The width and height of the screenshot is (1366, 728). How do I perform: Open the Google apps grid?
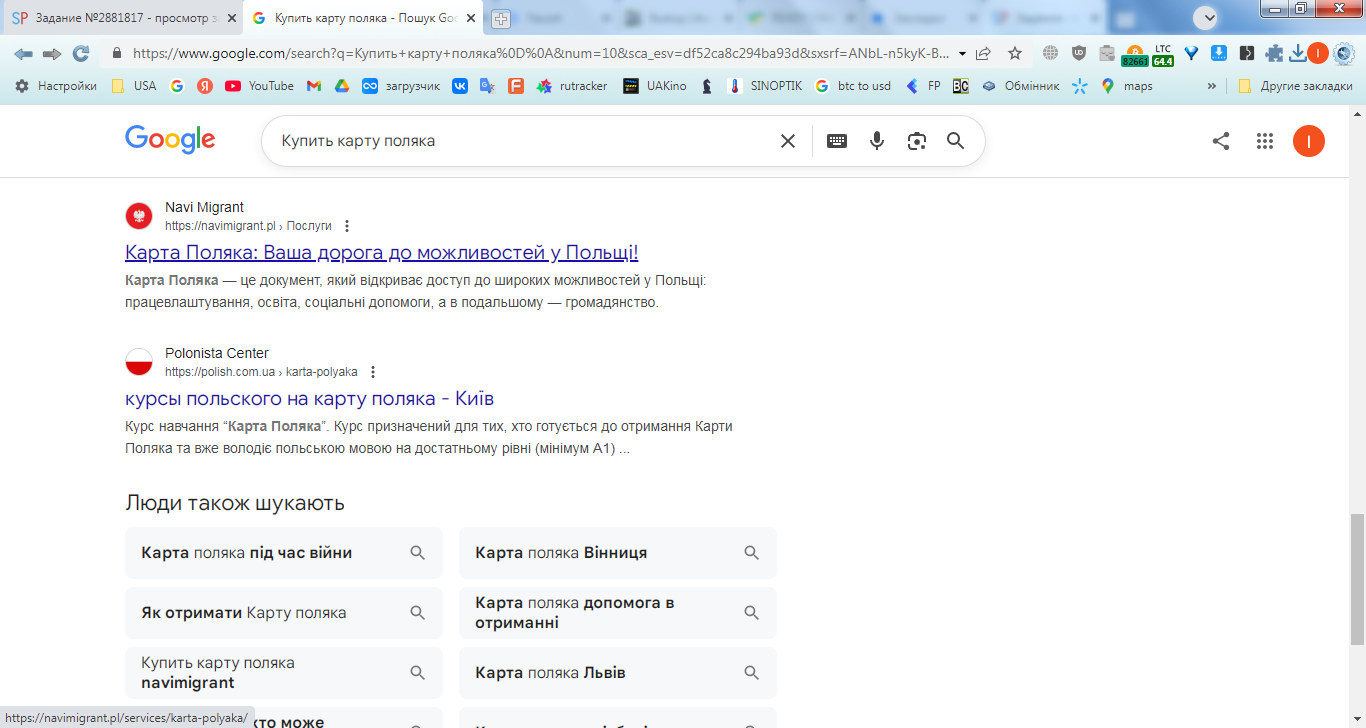pyautogui.click(x=1265, y=141)
